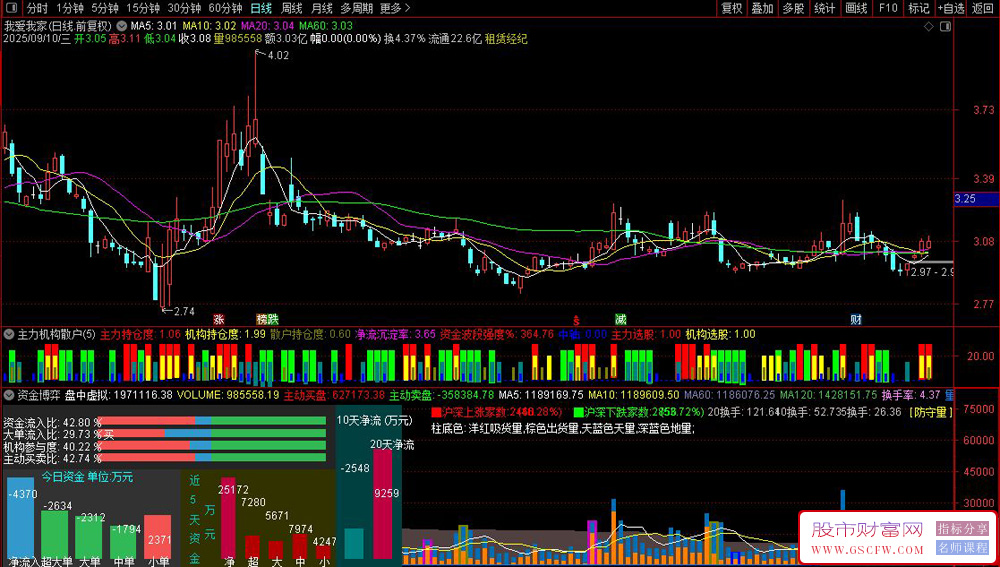The width and height of the screenshot is (1000, 567).
Task: Open the main chart indicator dropdown beside 我爱我家
Action: click(122, 26)
